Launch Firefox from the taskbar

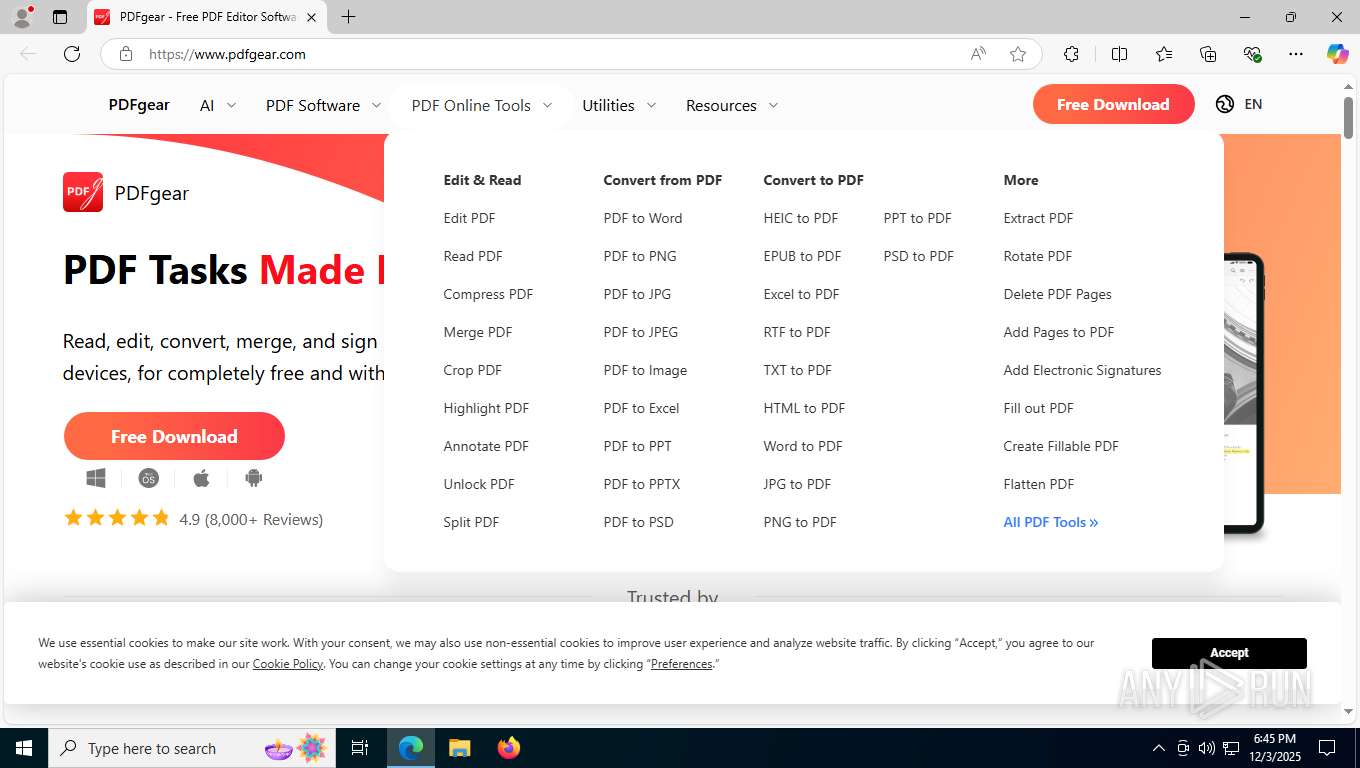[509, 748]
